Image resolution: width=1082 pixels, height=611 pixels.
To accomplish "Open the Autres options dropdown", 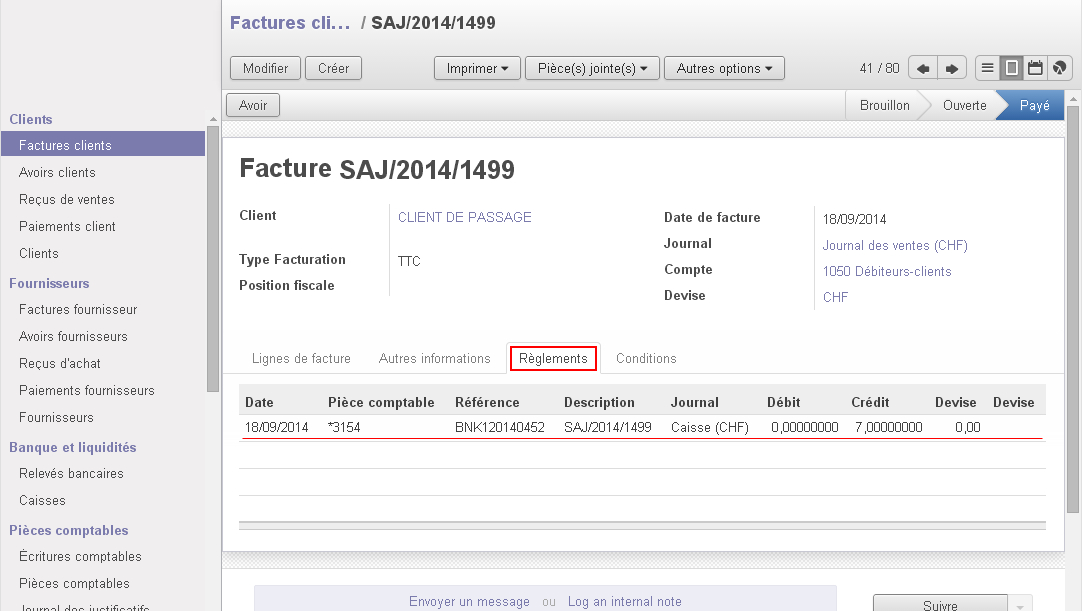I will (724, 68).
